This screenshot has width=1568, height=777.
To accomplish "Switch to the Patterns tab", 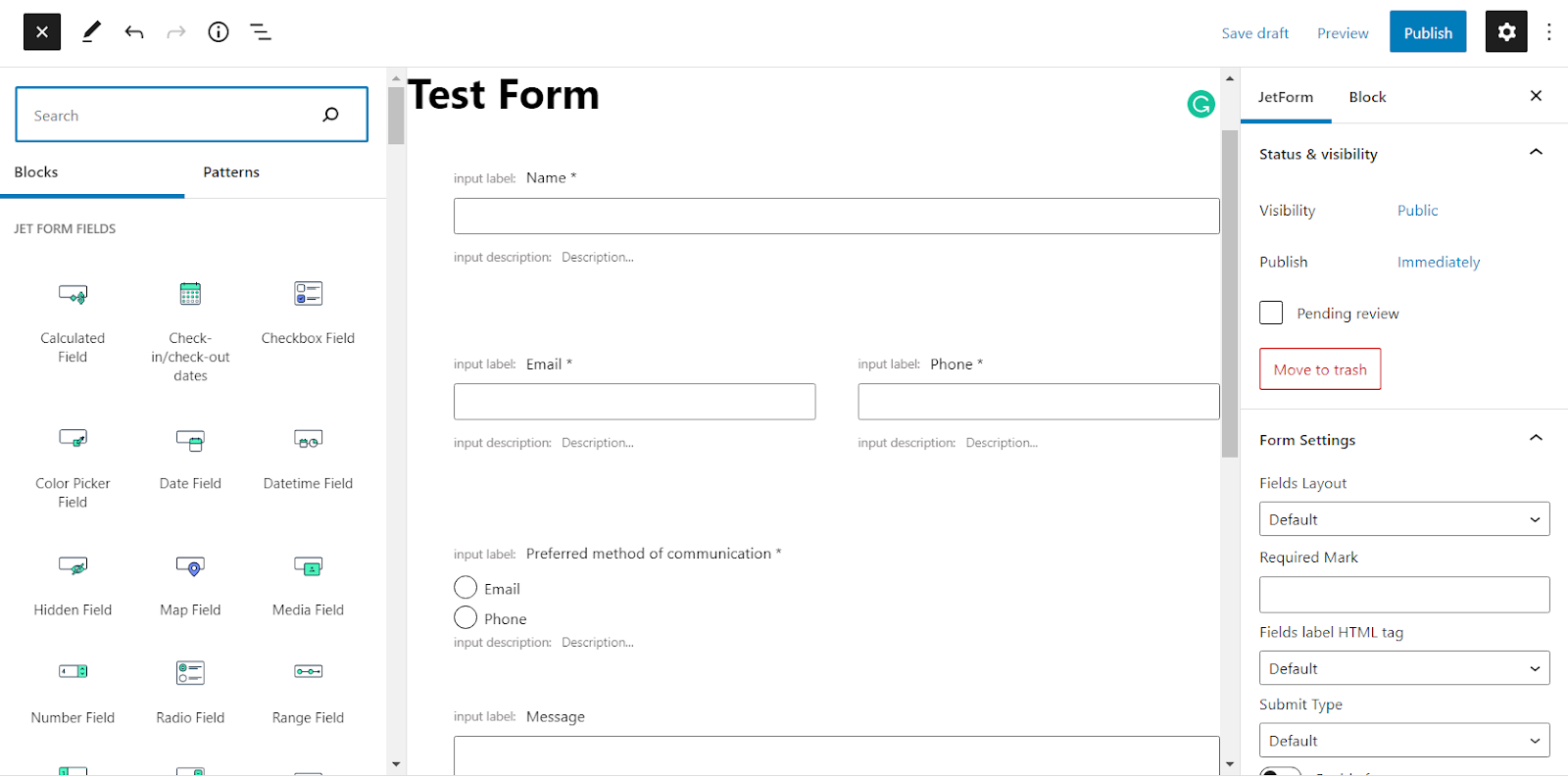I will [231, 172].
